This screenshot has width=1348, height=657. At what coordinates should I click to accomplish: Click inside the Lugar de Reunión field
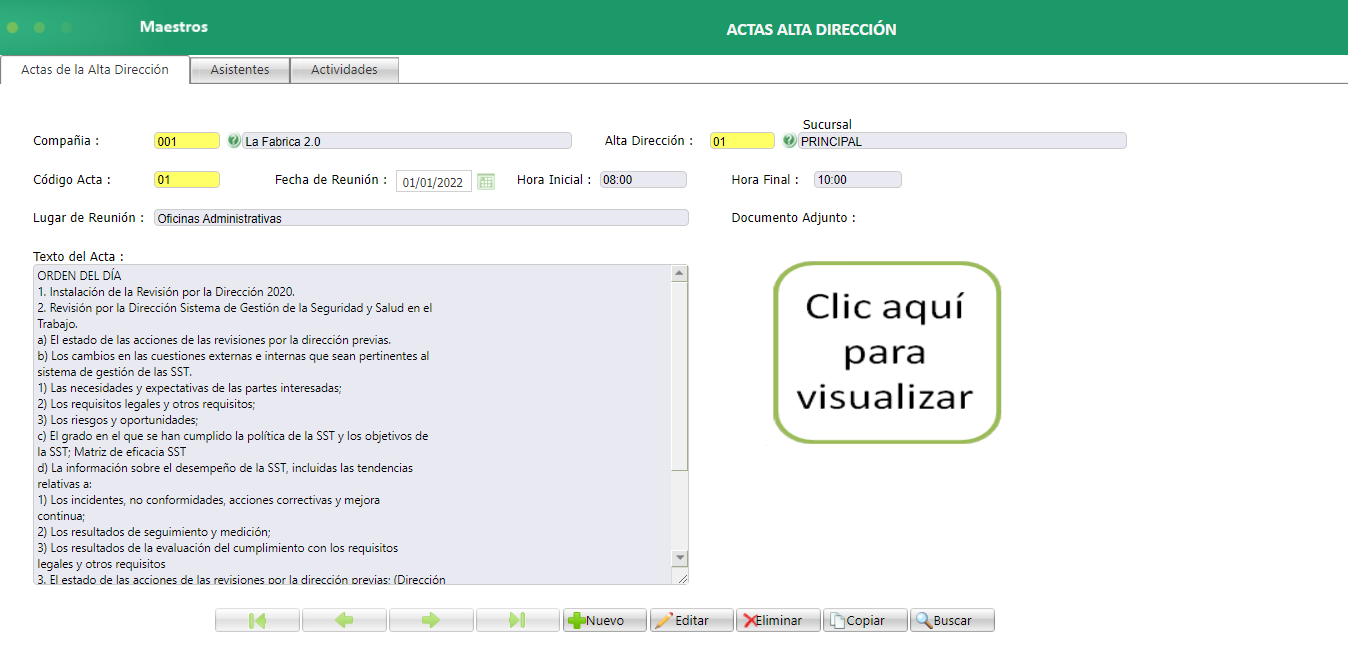tap(420, 217)
